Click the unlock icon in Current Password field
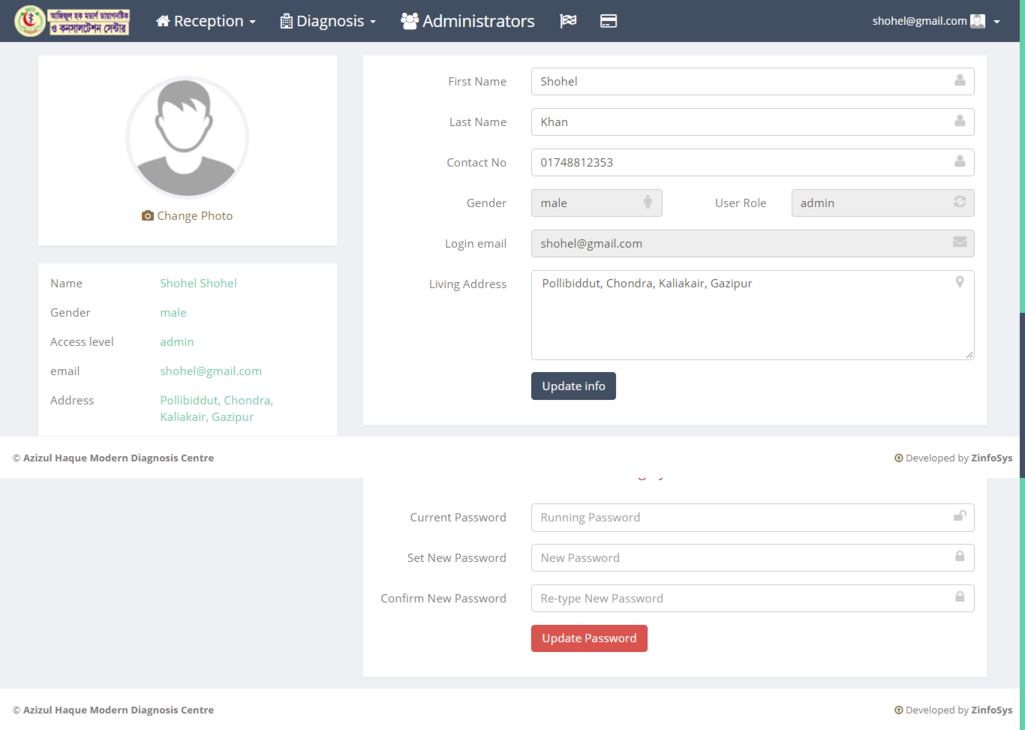Viewport: 1025px width, 730px height. click(959, 517)
